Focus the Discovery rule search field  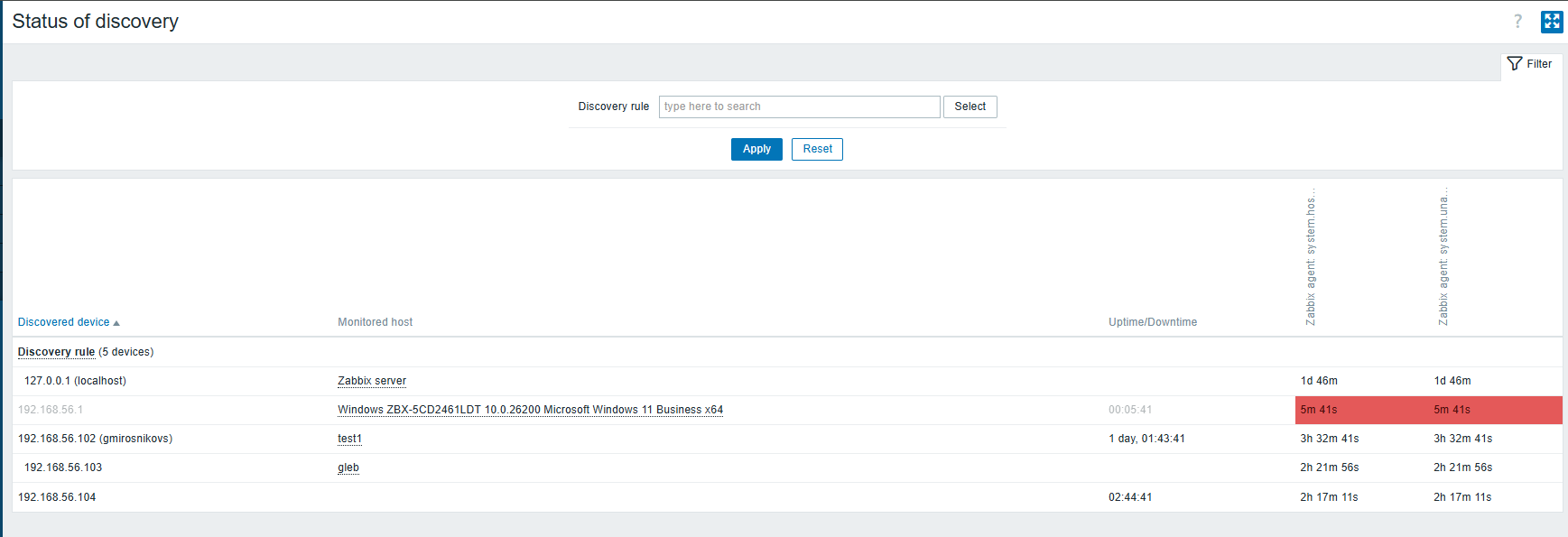click(x=799, y=106)
